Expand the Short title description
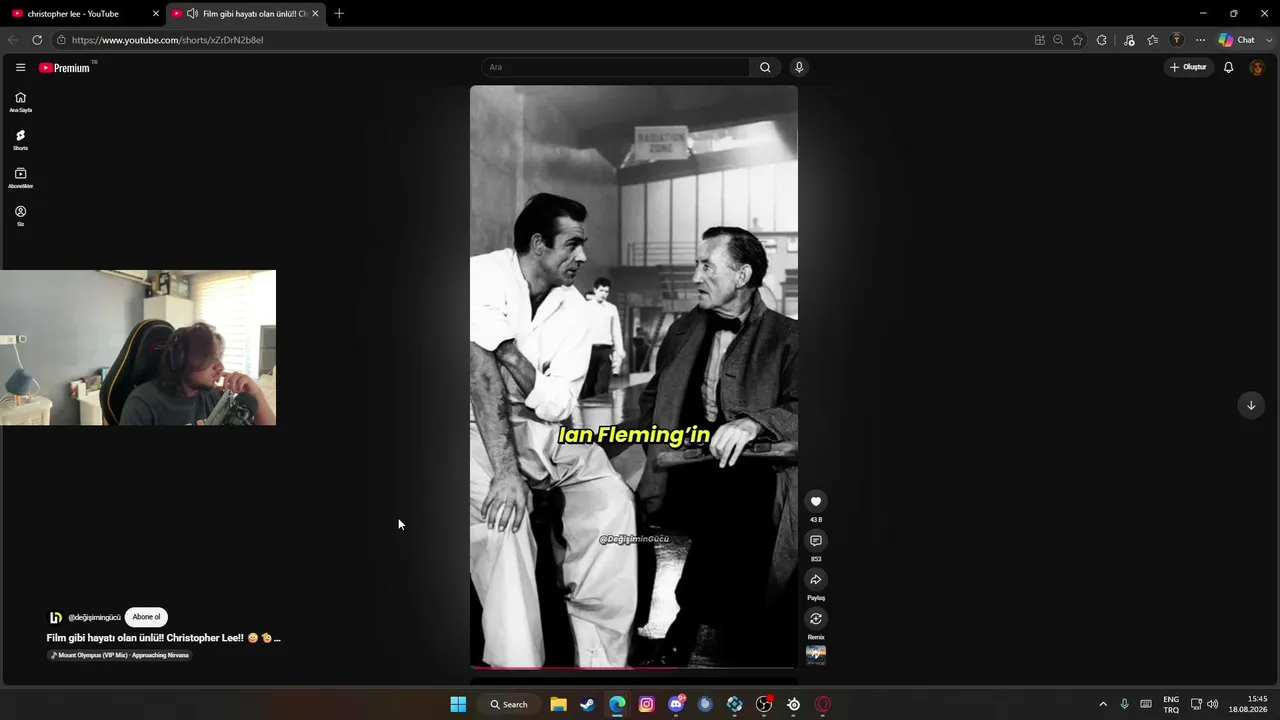The image size is (1280, 720). (x=164, y=638)
